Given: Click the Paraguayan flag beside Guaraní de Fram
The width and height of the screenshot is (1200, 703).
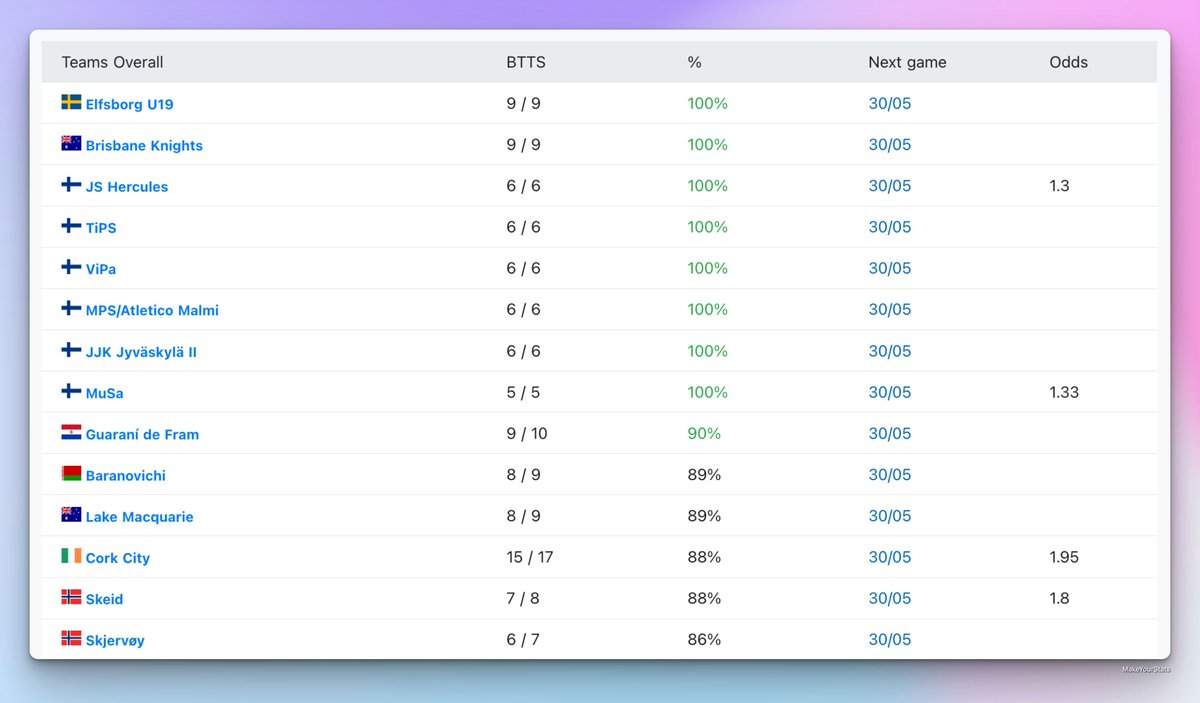Looking at the screenshot, I should coord(71,432).
